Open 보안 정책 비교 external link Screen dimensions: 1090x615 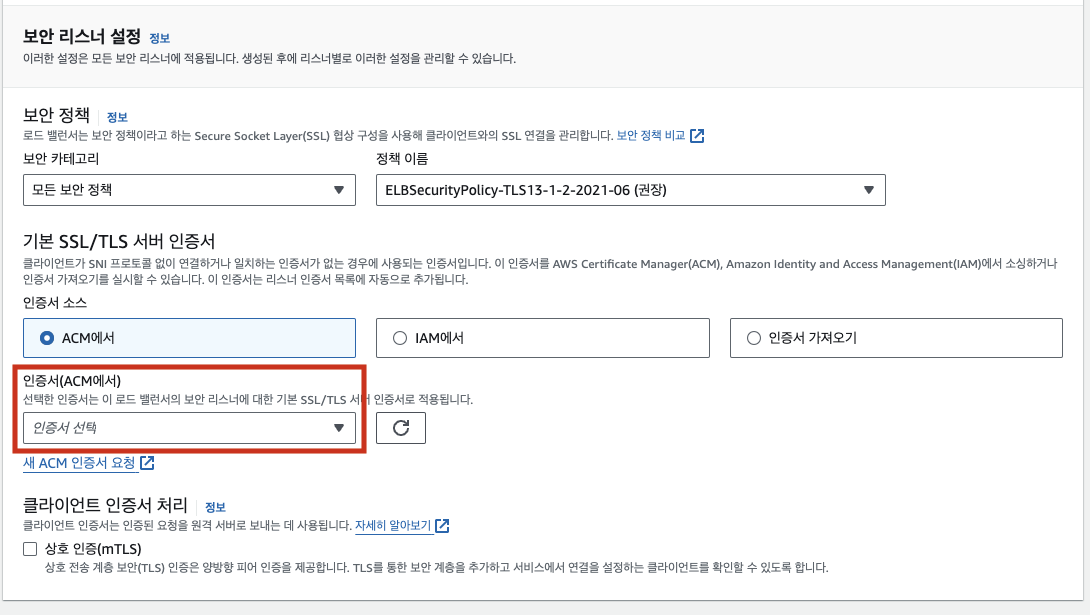coord(660,136)
